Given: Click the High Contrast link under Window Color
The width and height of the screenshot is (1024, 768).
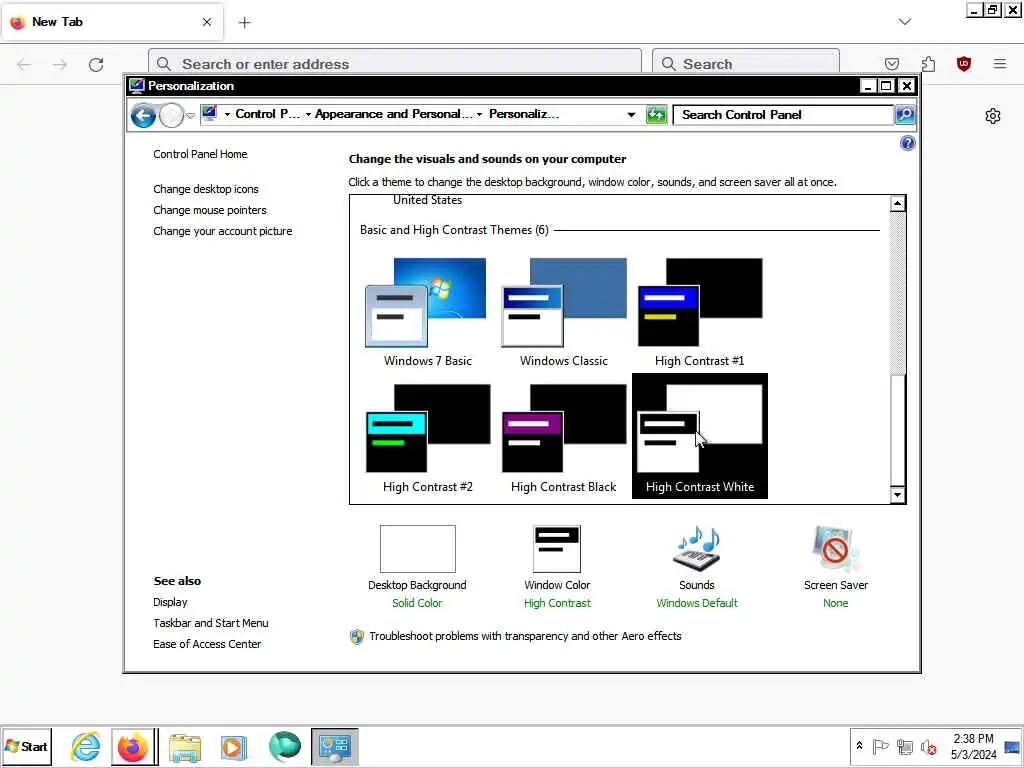Looking at the screenshot, I should pyautogui.click(x=557, y=603).
